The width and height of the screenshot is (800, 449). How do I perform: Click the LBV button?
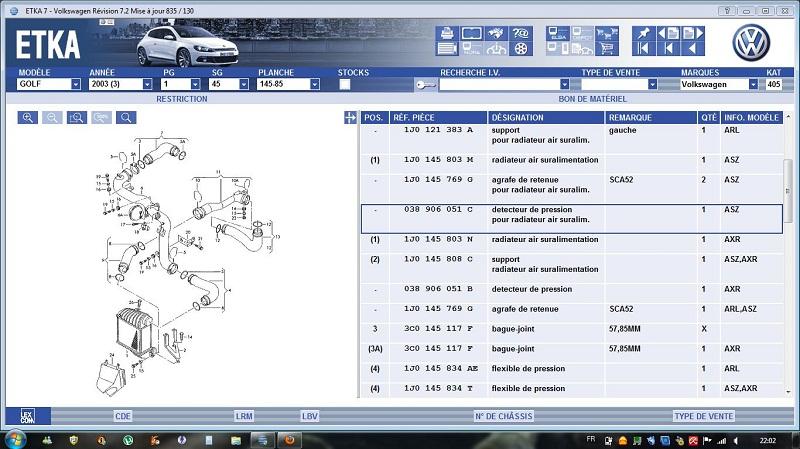(310, 416)
